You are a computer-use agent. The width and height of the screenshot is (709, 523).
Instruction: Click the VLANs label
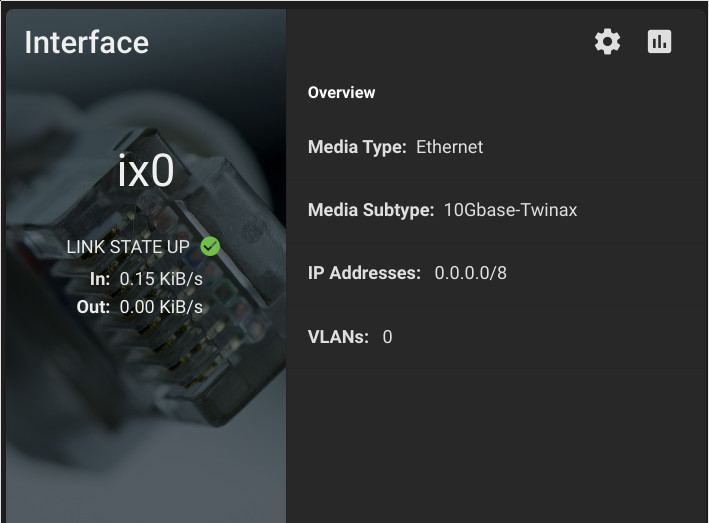pos(338,337)
